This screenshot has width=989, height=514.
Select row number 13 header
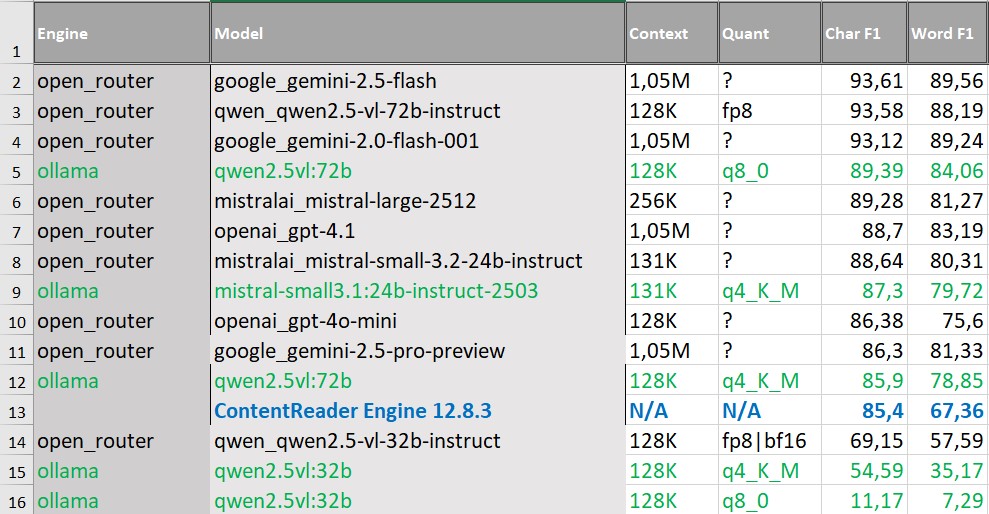(x=16, y=411)
